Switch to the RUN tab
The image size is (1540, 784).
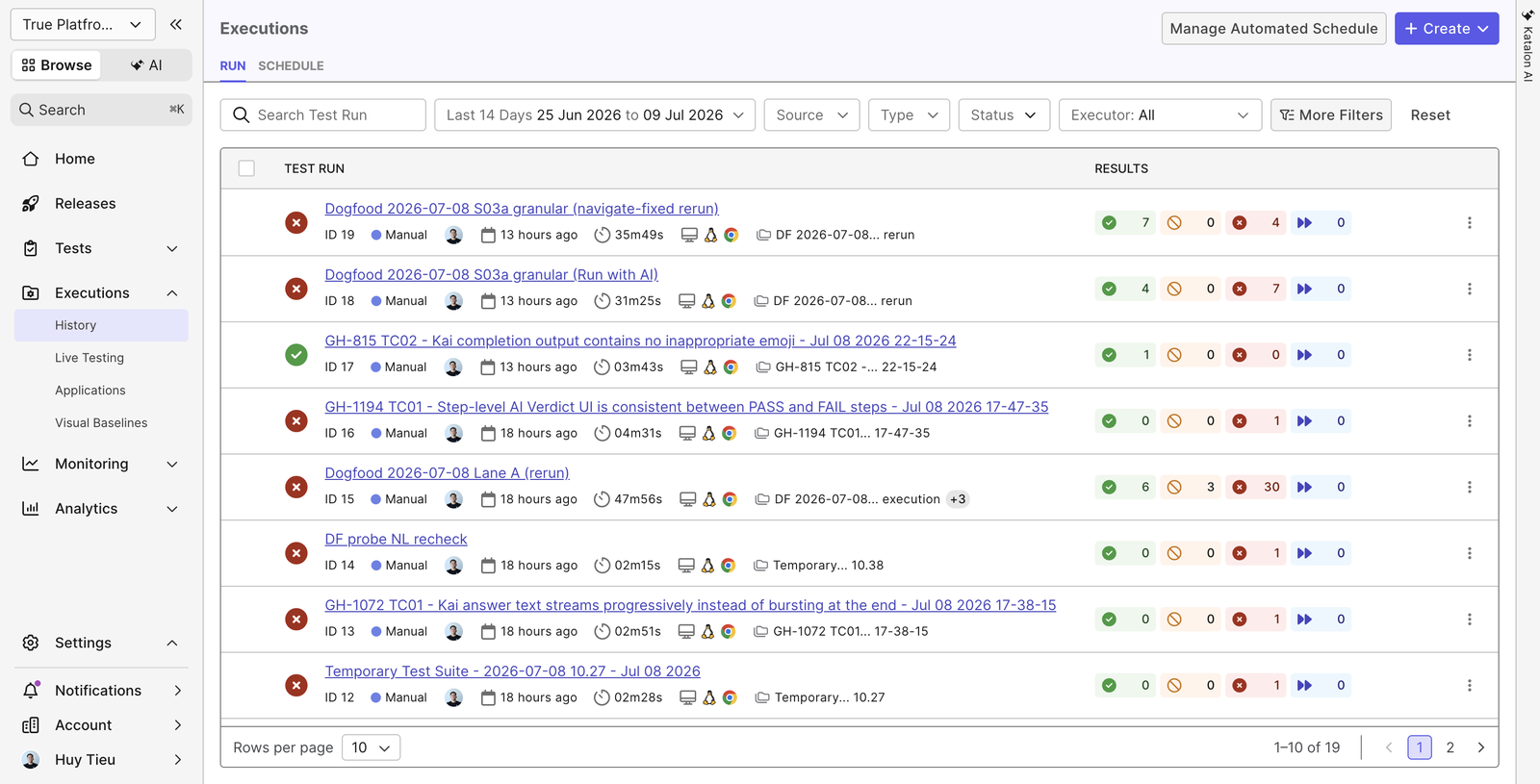tap(233, 66)
